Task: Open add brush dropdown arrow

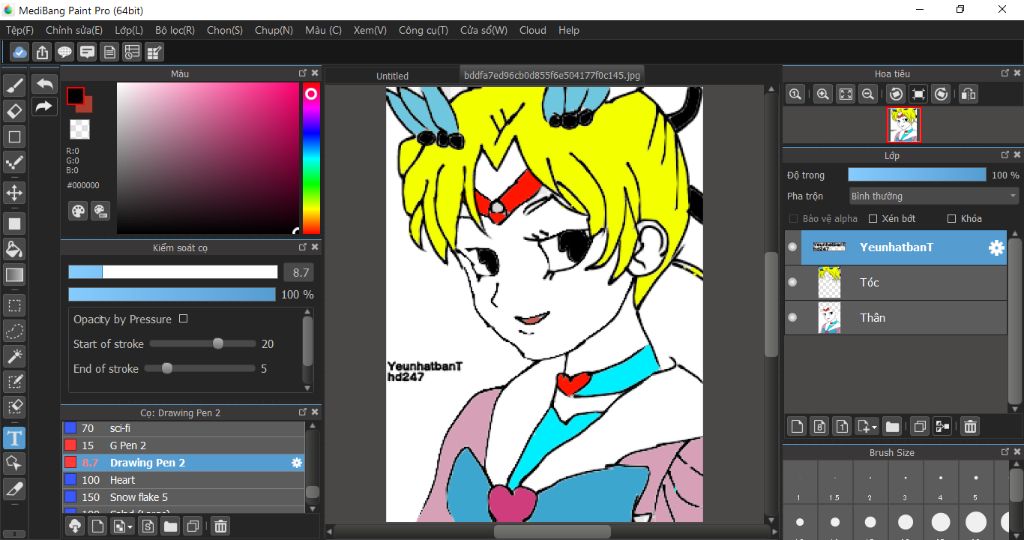Action: coord(131,526)
